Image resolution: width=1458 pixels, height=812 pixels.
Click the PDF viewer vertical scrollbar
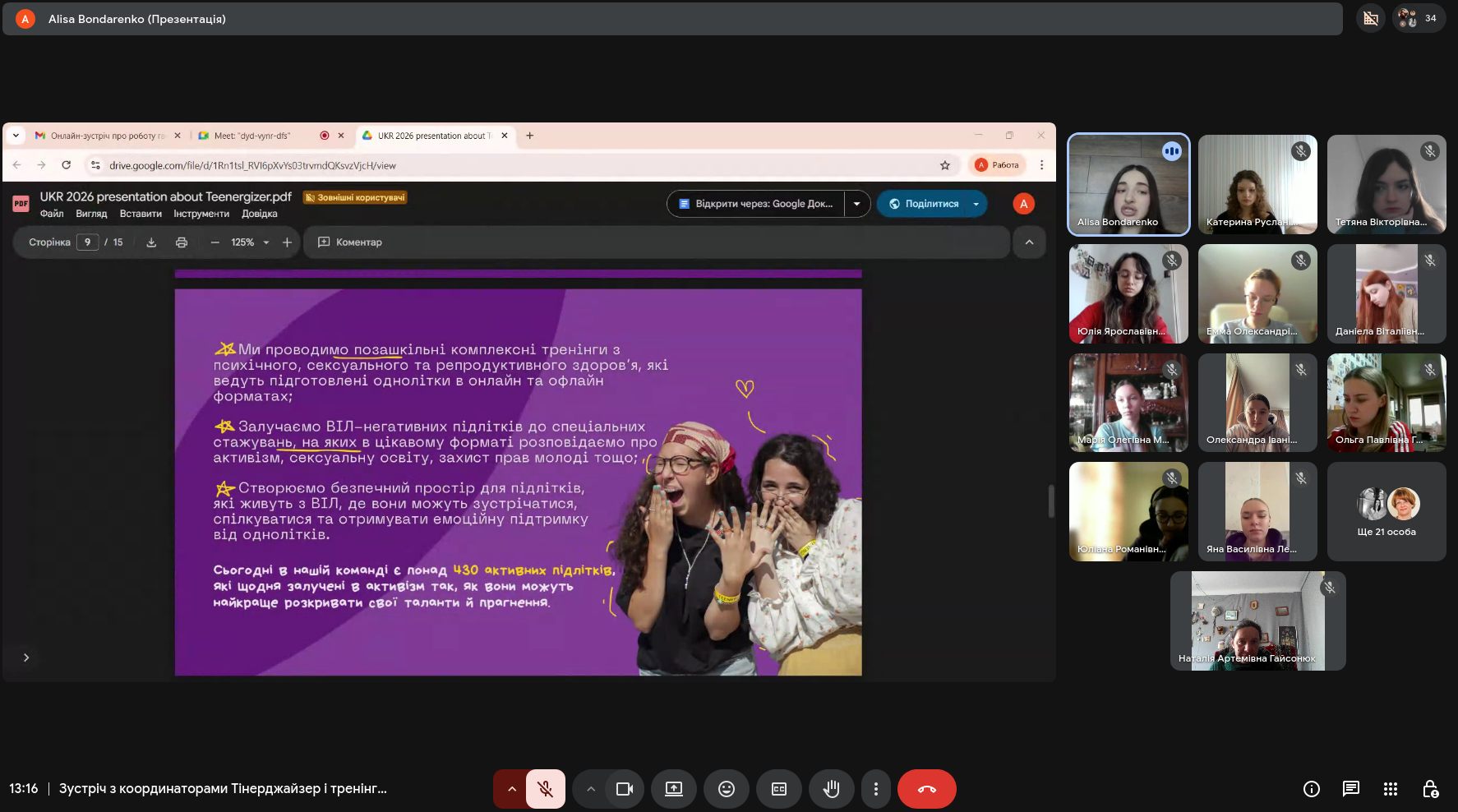tap(1050, 501)
